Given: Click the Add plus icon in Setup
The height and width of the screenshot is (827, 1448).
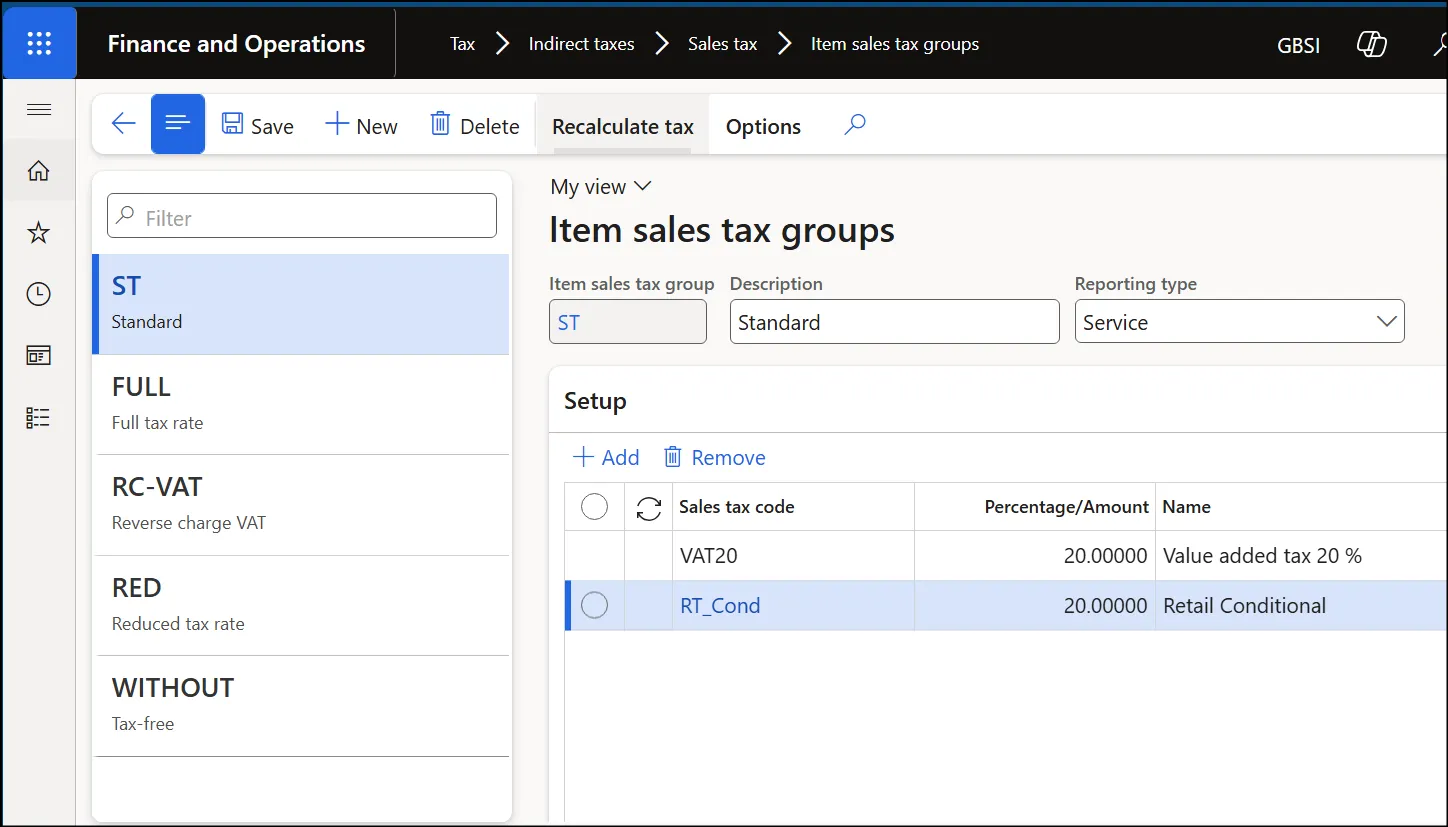Looking at the screenshot, I should click(583, 457).
